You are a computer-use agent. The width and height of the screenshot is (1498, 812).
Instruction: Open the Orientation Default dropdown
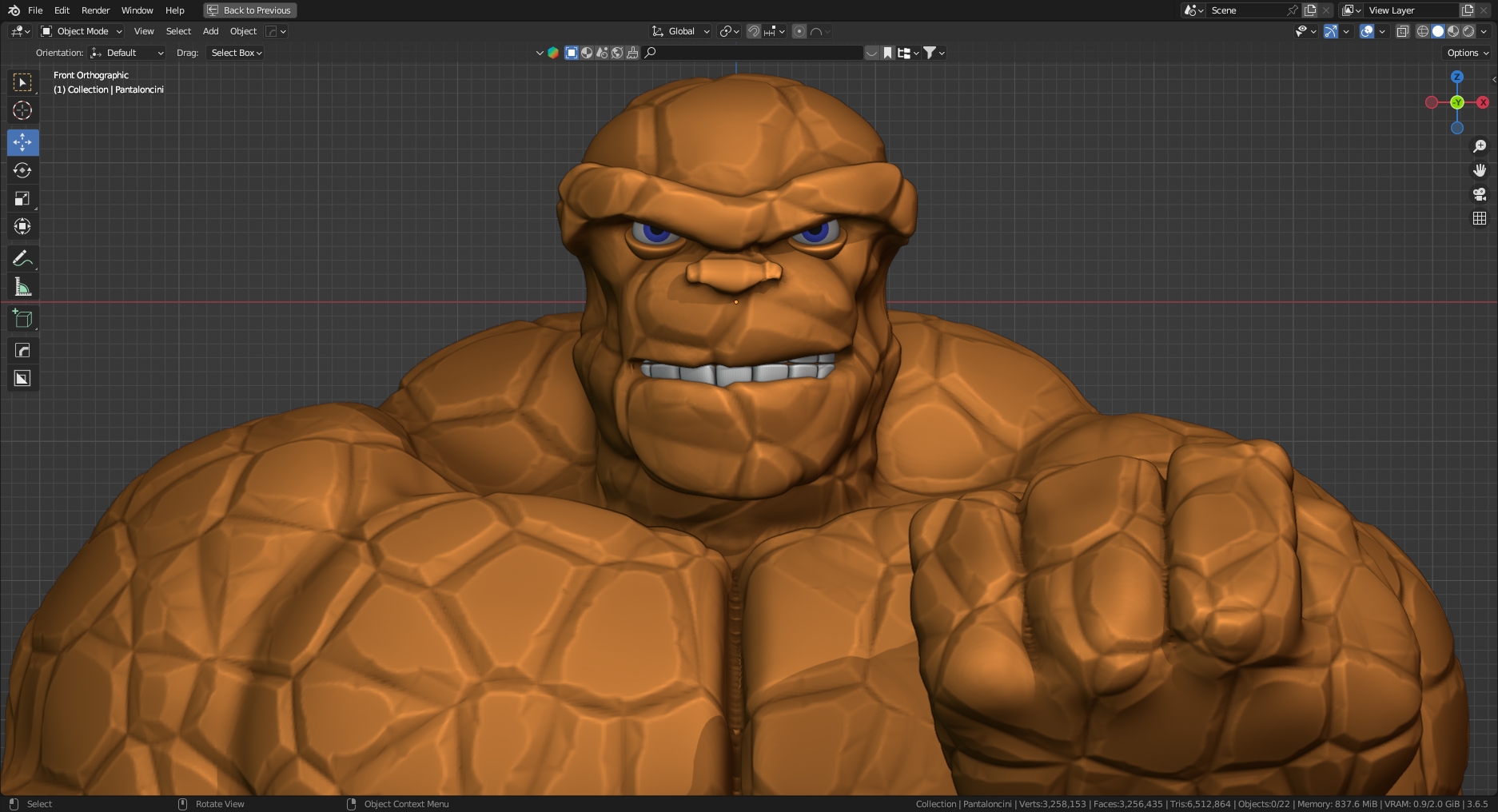pyautogui.click(x=127, y=53)
